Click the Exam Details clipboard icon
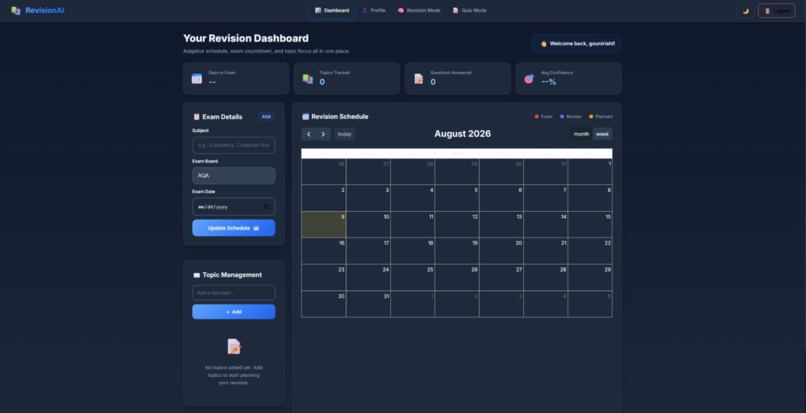This screenshot has width=806, height=413. click(x=196, y=117)
